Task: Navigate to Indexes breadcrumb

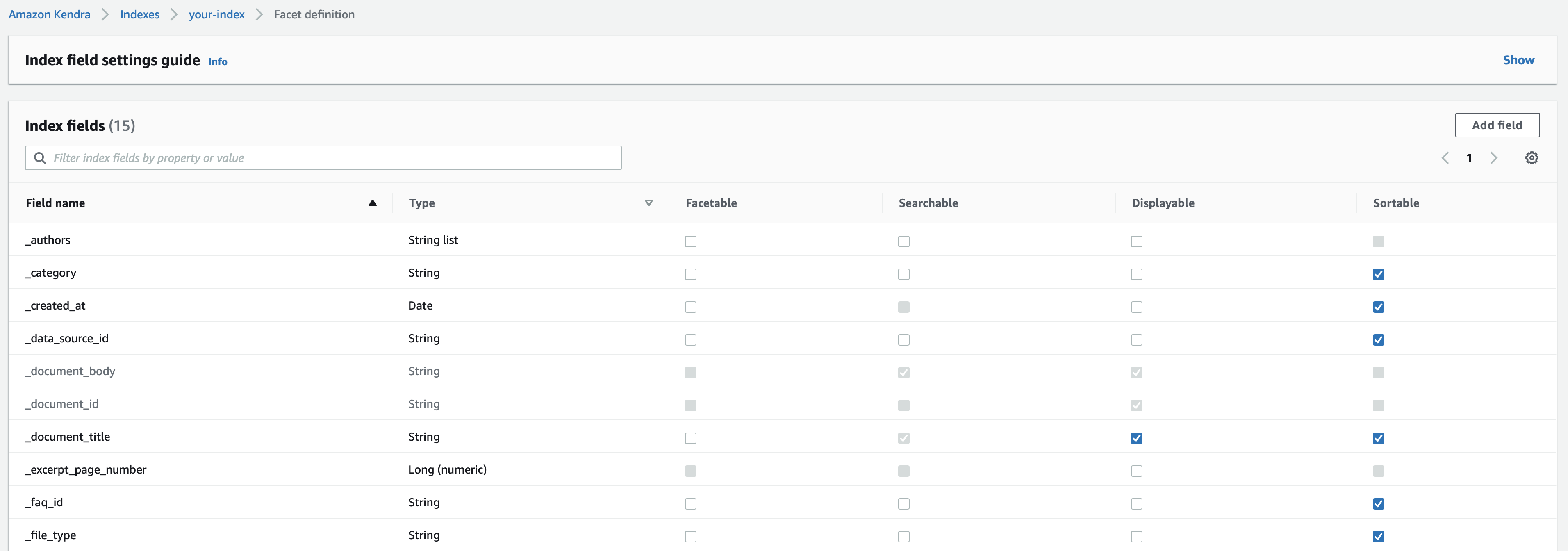Action: (x=139, y=15)
